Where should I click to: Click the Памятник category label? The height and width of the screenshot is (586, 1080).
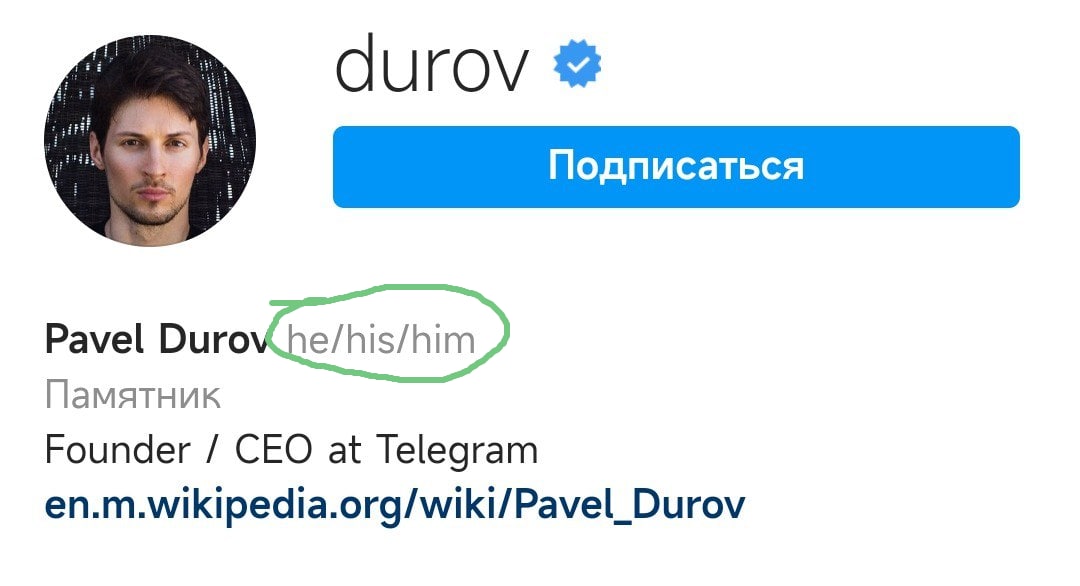(x=133, y=396)
